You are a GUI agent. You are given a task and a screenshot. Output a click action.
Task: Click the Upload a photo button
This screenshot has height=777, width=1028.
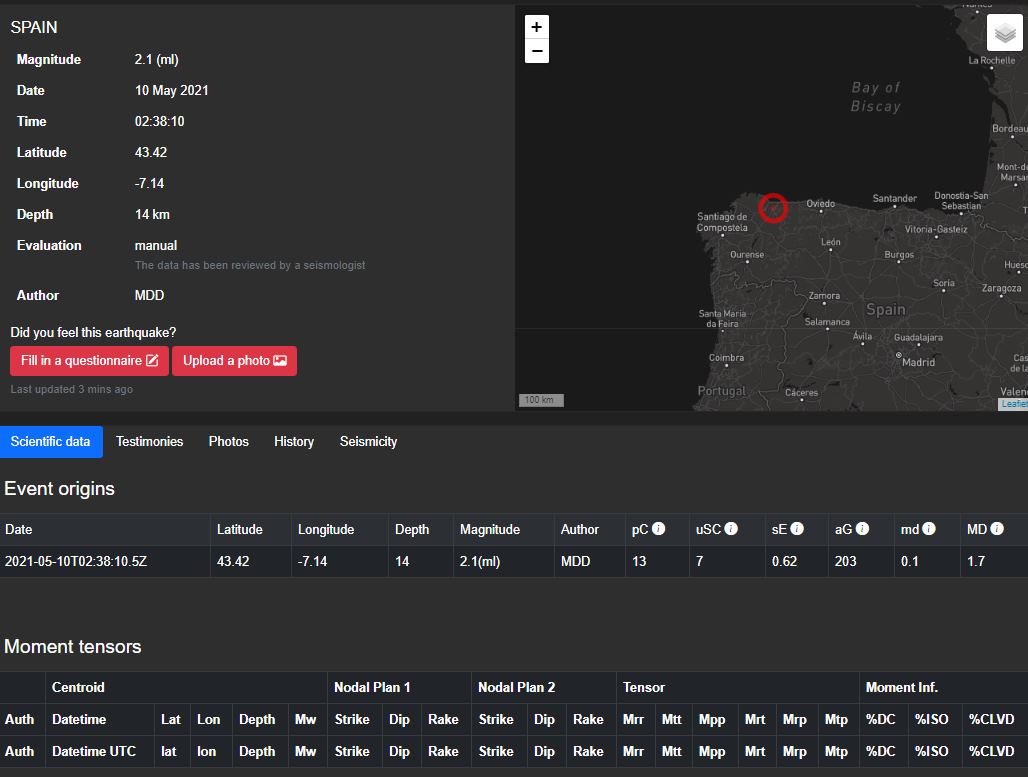coord(234,361)
